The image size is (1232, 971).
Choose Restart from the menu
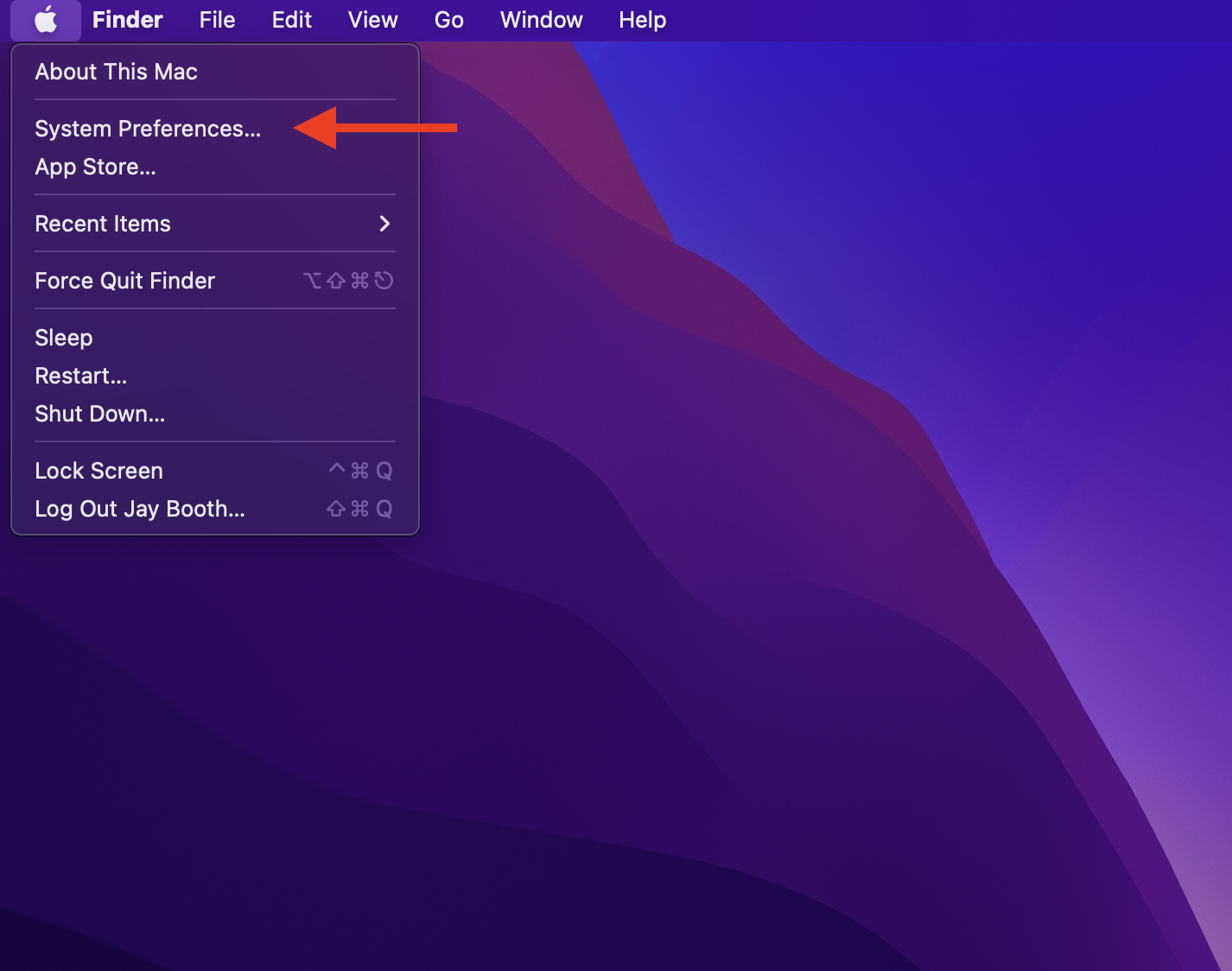[80, 375]
